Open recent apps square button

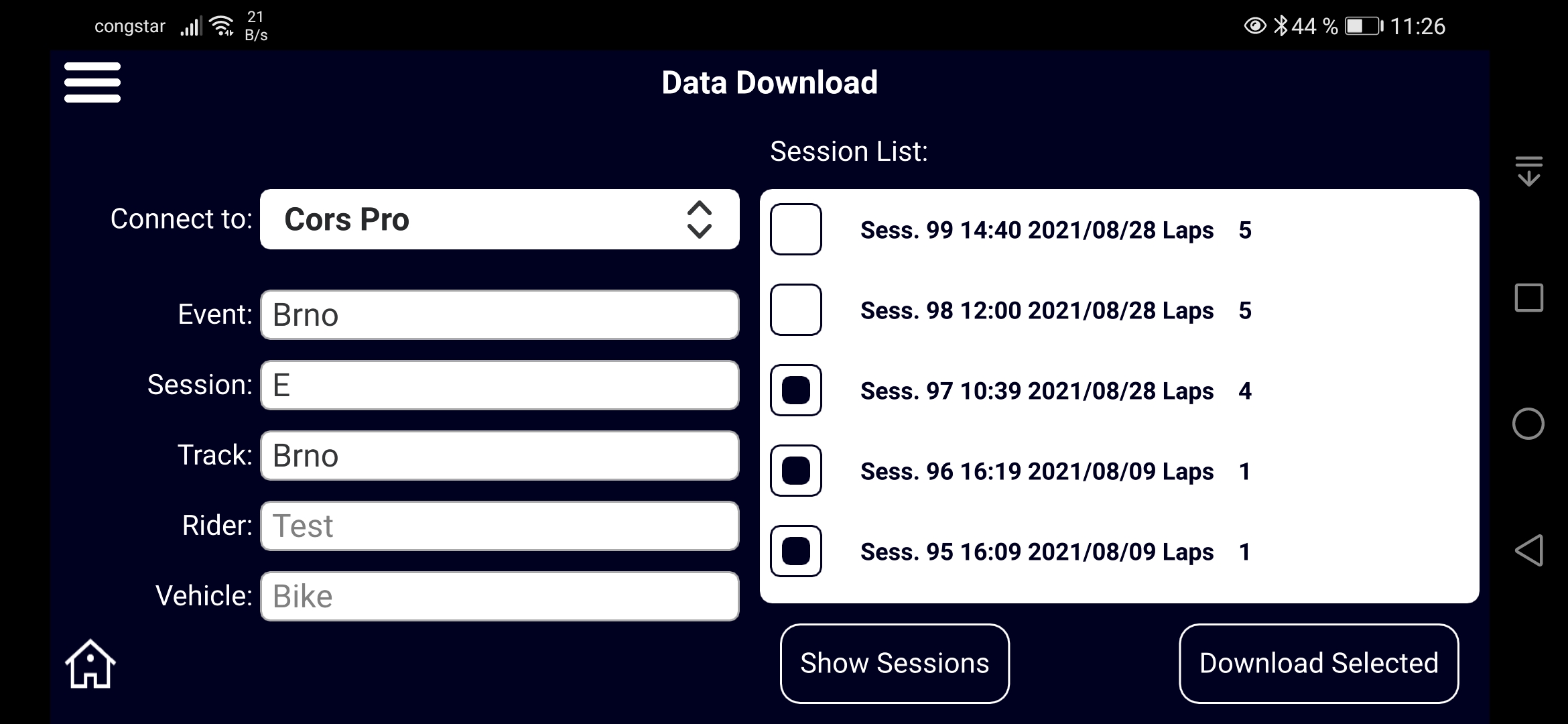click(1529, 298)
